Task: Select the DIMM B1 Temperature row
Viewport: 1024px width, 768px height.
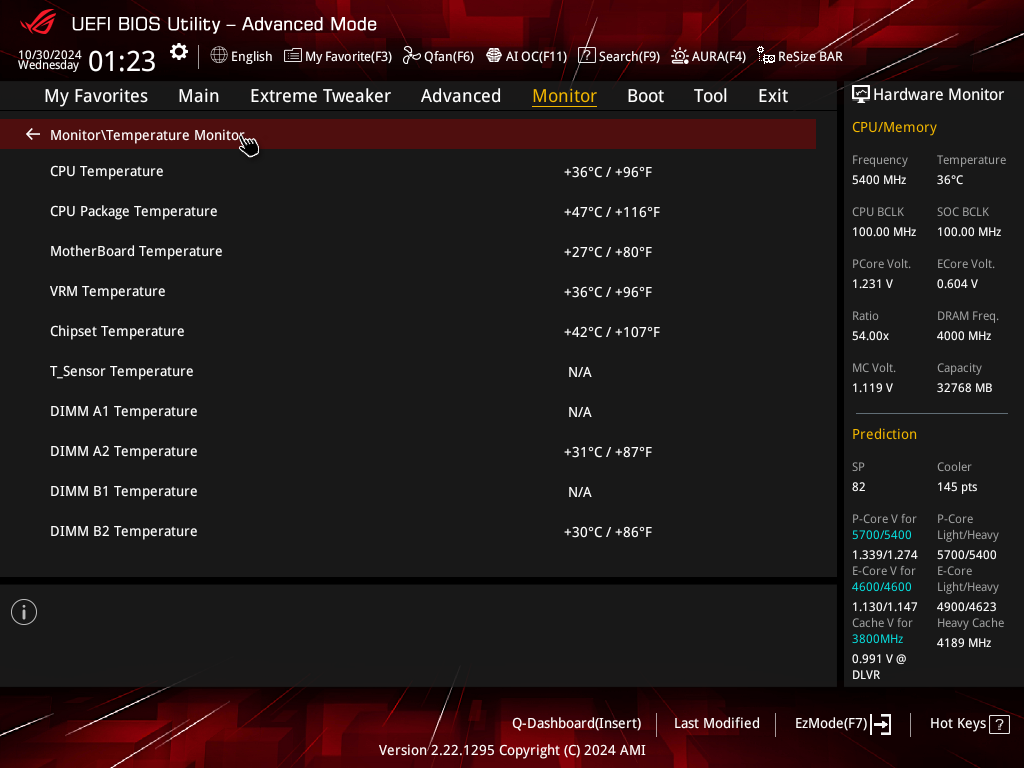Action: click(x=408, y=491)
